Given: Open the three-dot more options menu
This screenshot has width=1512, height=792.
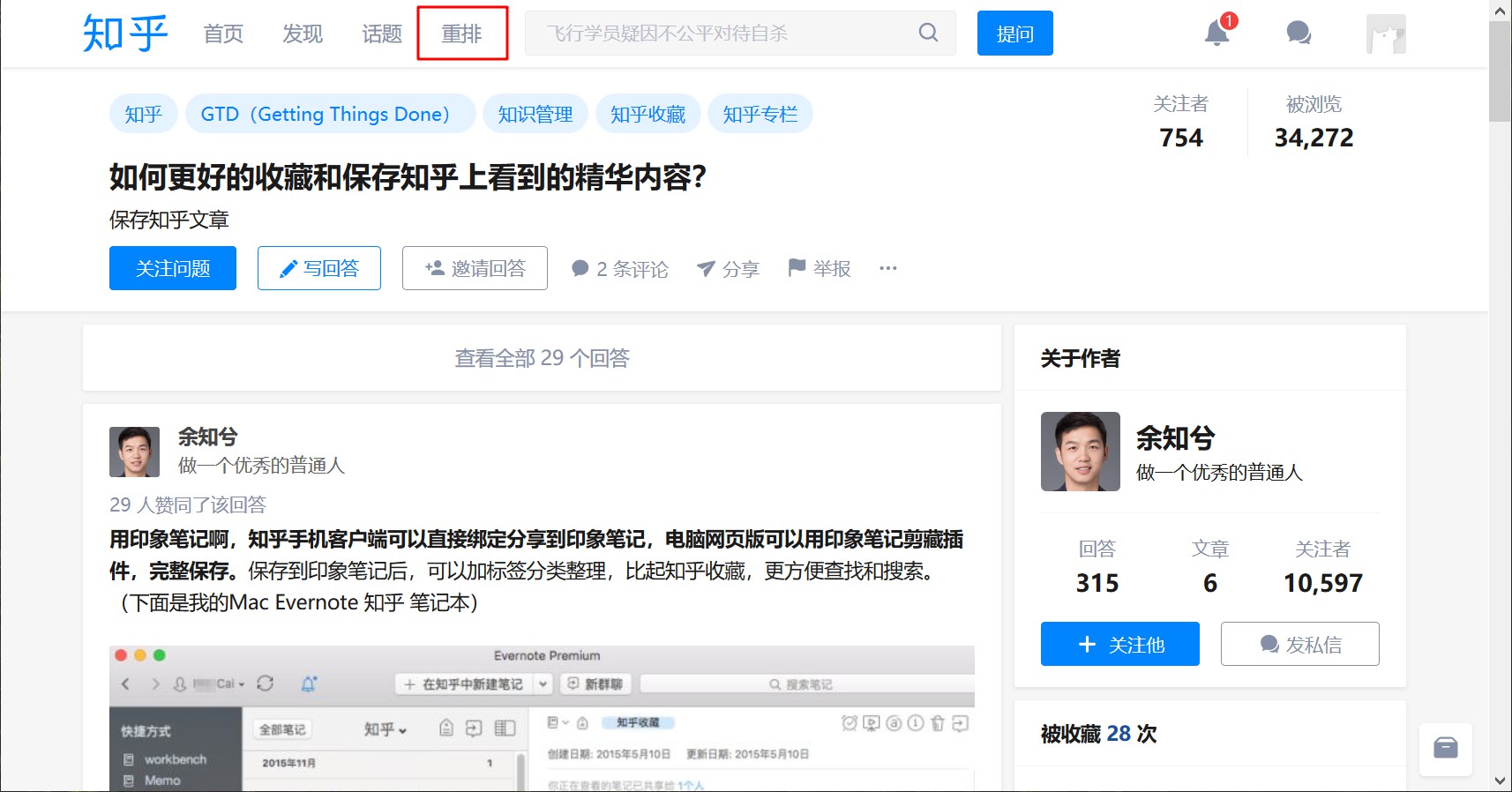Looking at the screenshot, I should (x=888, y=268).
